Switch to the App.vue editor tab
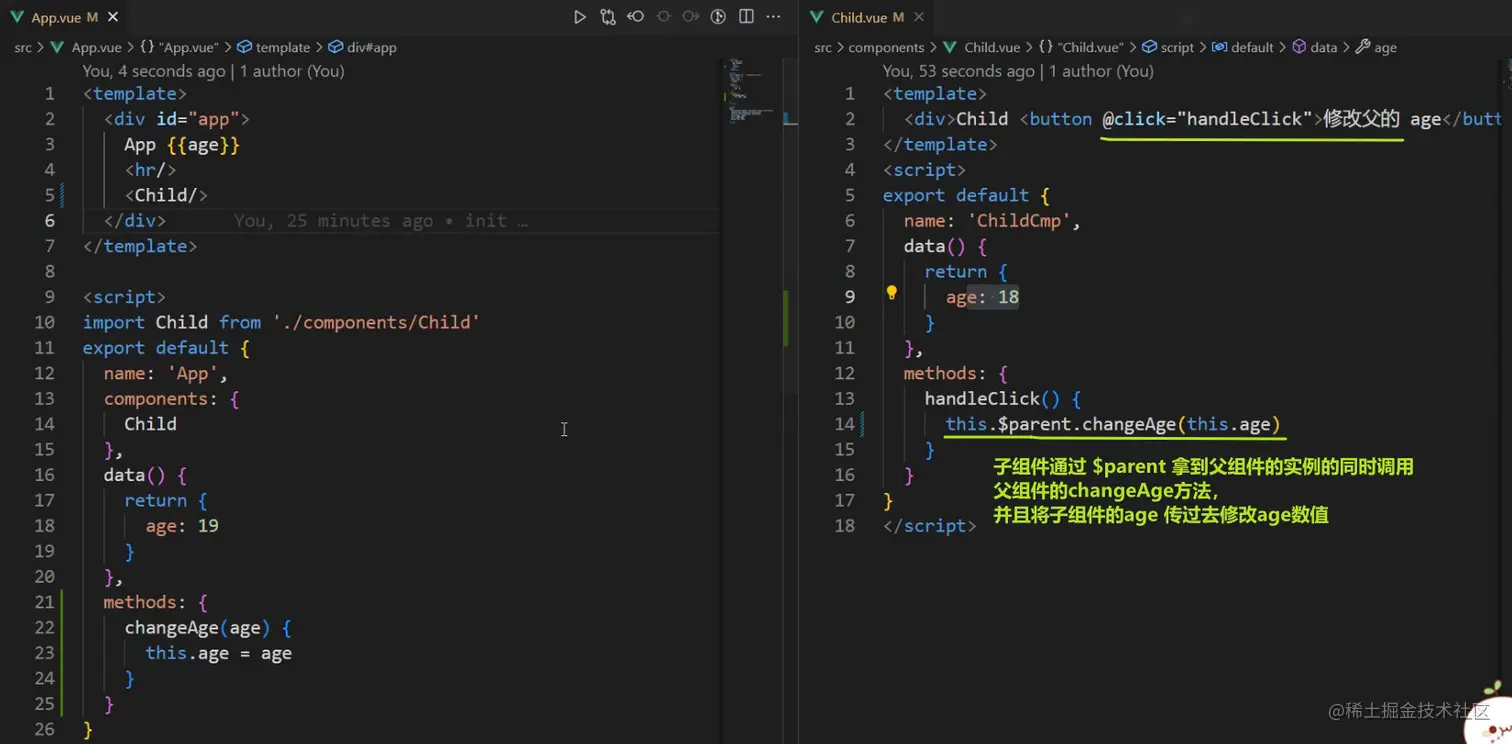 click(x=55, y=18)
